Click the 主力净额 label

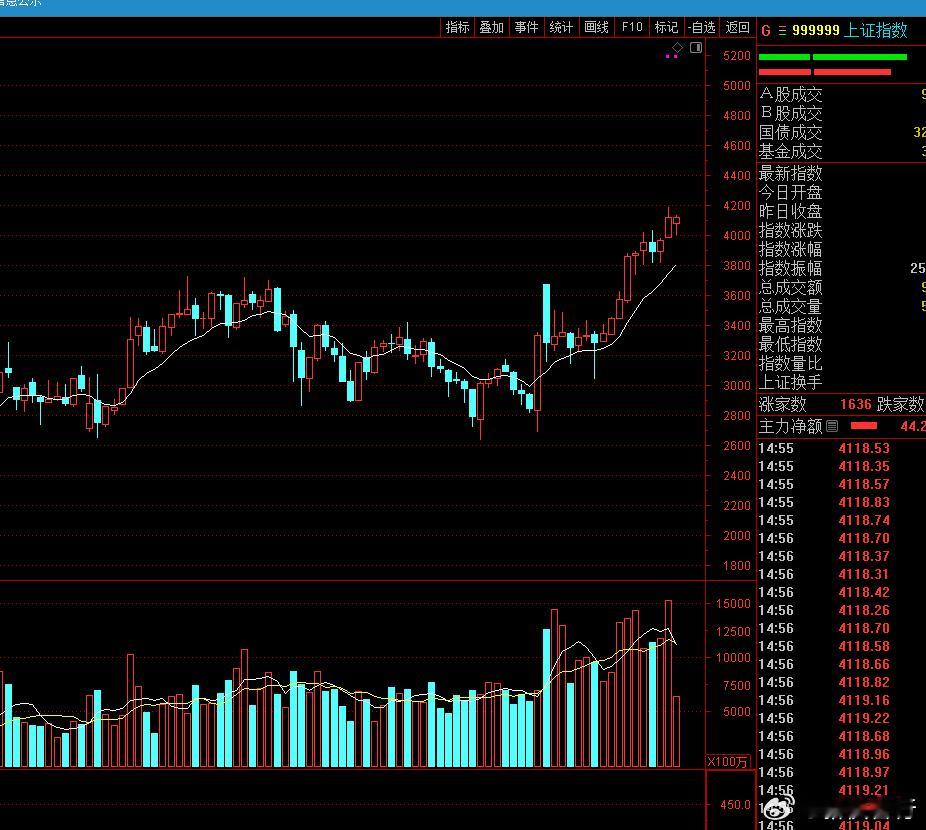point(790,425)
